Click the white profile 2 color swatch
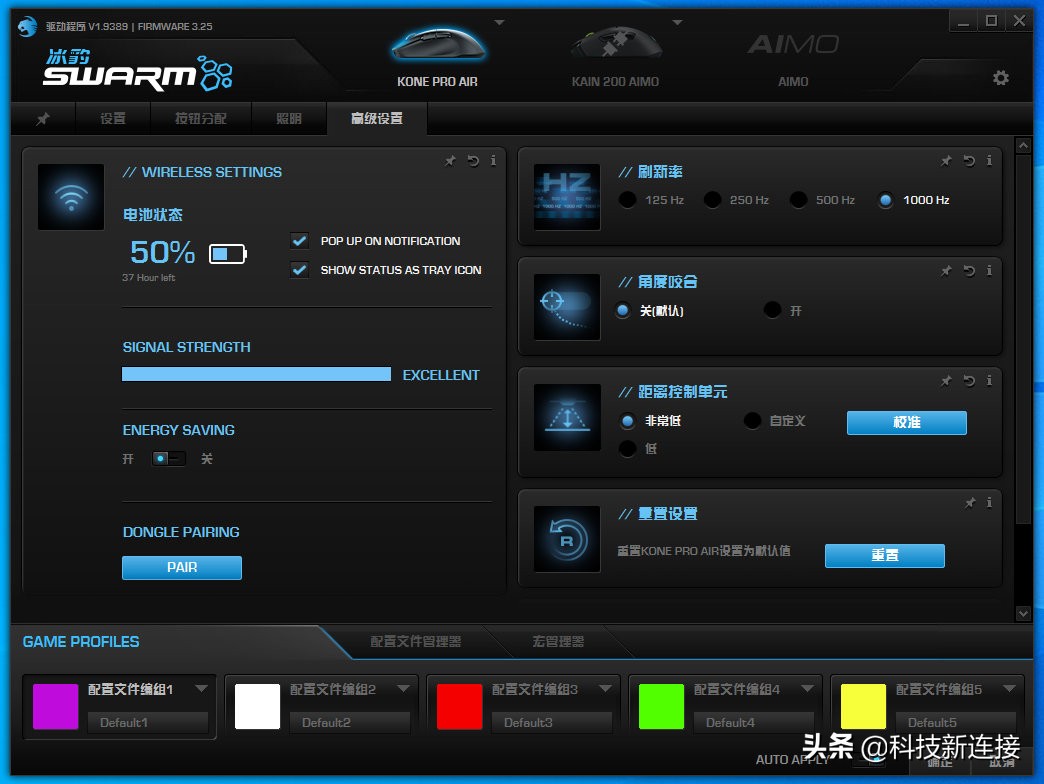This screenshot has height=784, width=1044. 258,706
